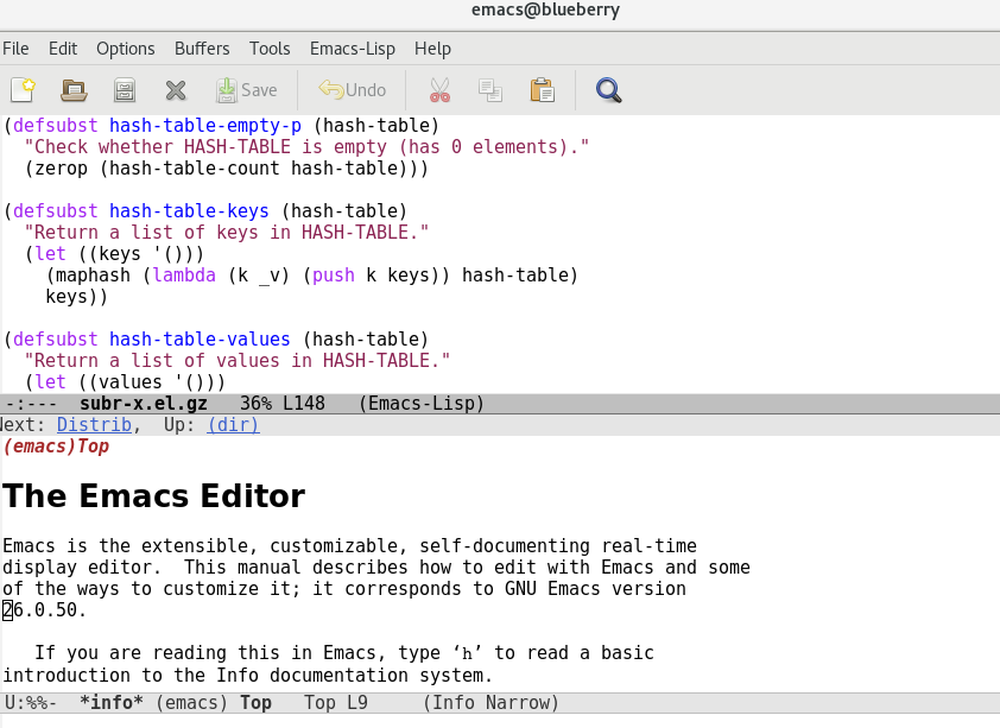Viewport: 1000px width, 728px height.
Task: Close the buffer with the X icon
Action: [175, 91]
